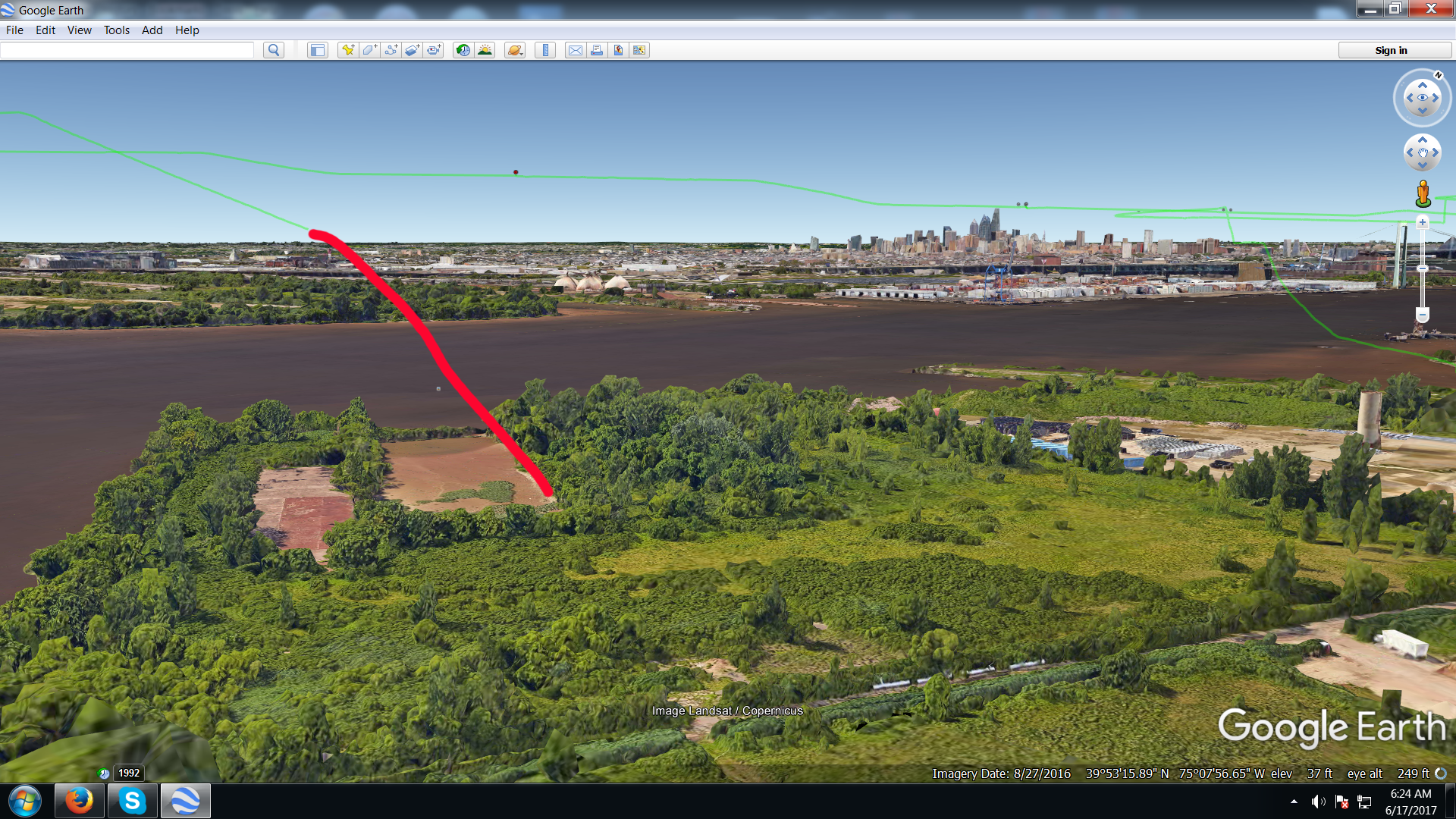The image size is (1456, 819).
Task: Open planet switcher dropdown (Saturn icon)
Action: pyautogui.click(x=515, y=50)
